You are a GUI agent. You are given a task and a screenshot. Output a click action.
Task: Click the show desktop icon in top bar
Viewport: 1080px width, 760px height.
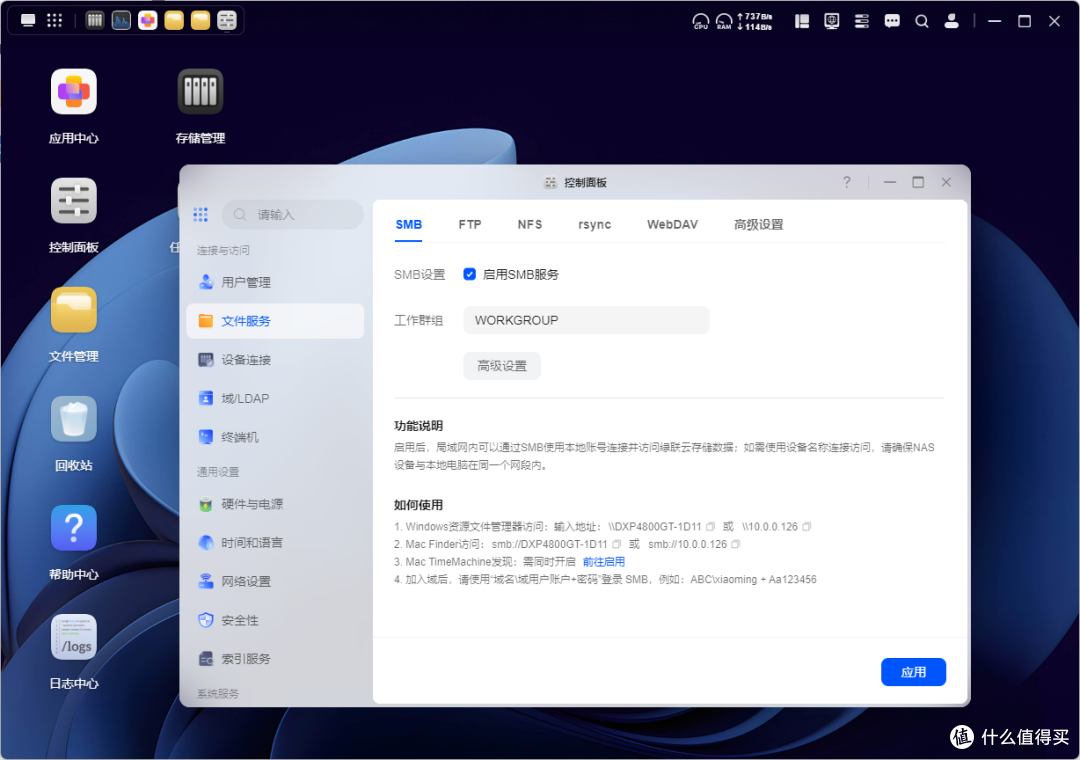[28, 21]
